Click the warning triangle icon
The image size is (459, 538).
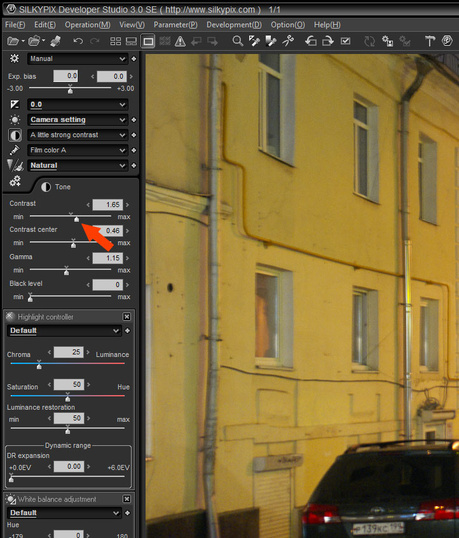180,42
